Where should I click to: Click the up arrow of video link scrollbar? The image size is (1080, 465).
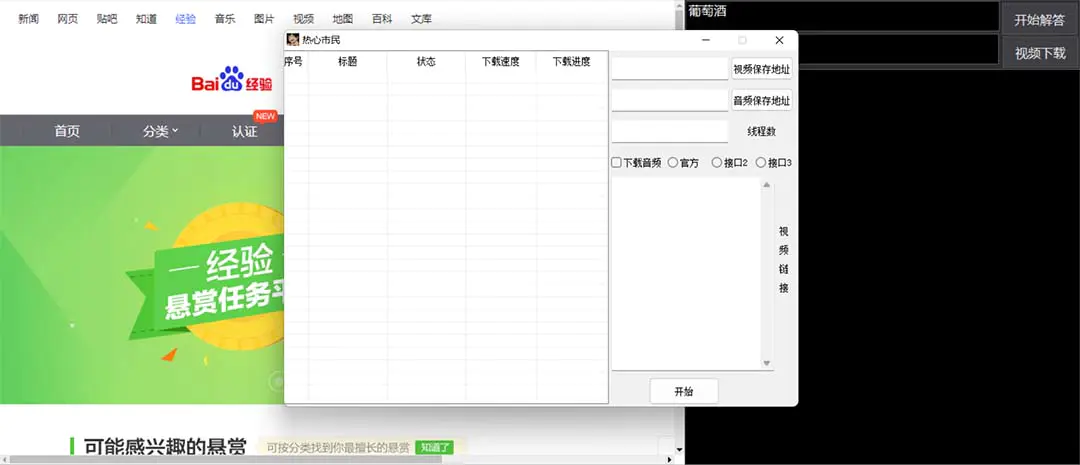click(x=767, y=185)
